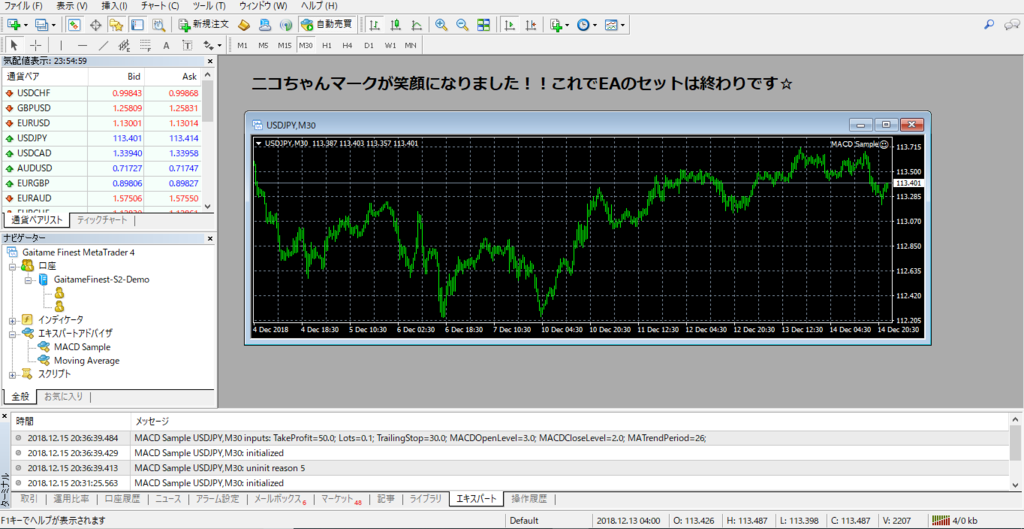Select Moving Average expert advisor
The width and height of the screenshot is (1024, 529).
pyautogui.click(x=87, y=361)
